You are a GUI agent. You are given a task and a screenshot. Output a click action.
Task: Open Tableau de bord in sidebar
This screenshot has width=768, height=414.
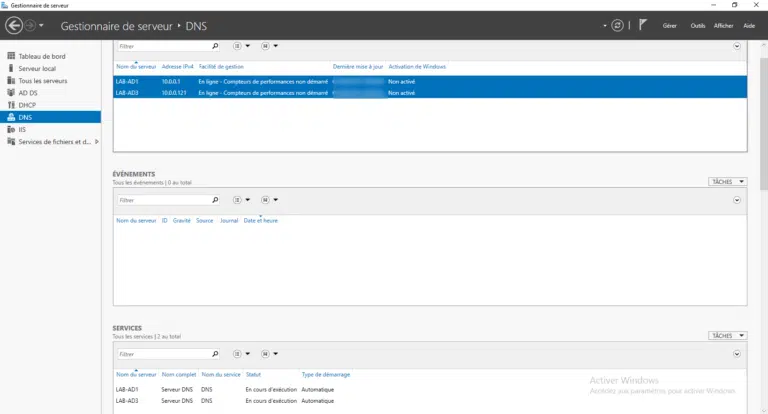pyautogui.click(x=41, y=56)
